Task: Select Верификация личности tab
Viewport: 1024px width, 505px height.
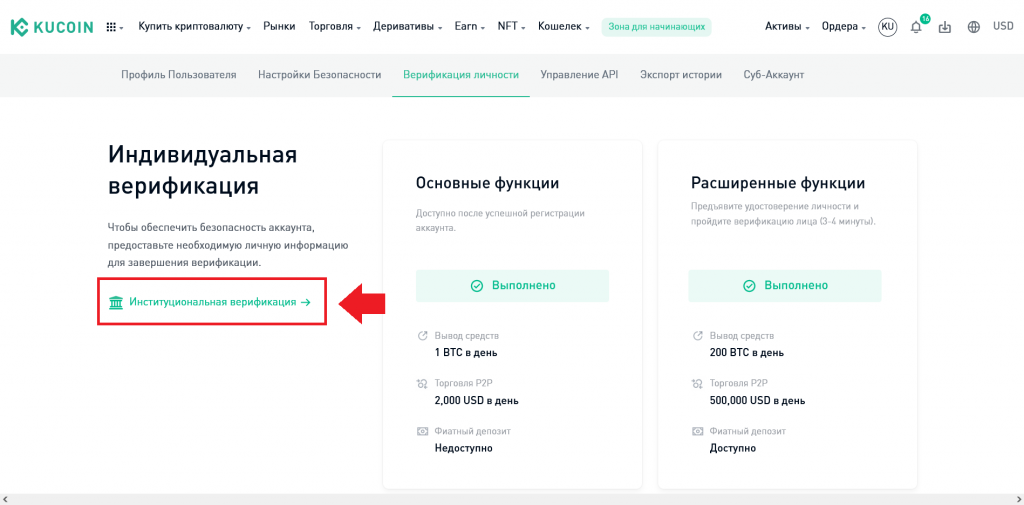Action: click(461, 75)
